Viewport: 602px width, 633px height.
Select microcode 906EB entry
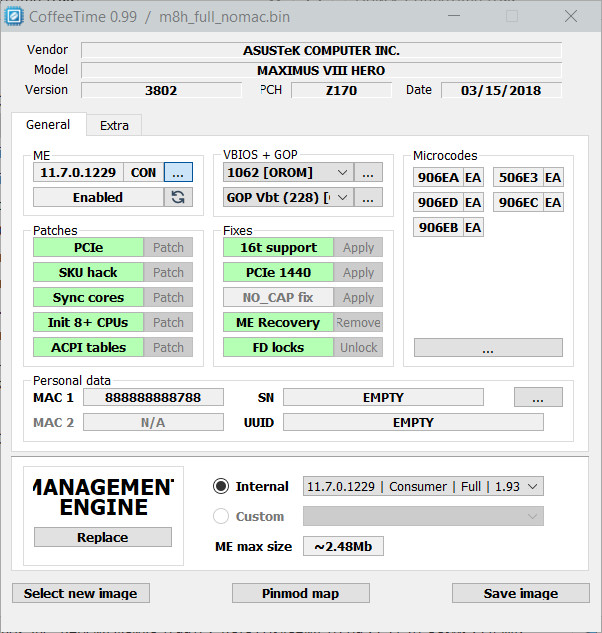click(x=448, y=227)
